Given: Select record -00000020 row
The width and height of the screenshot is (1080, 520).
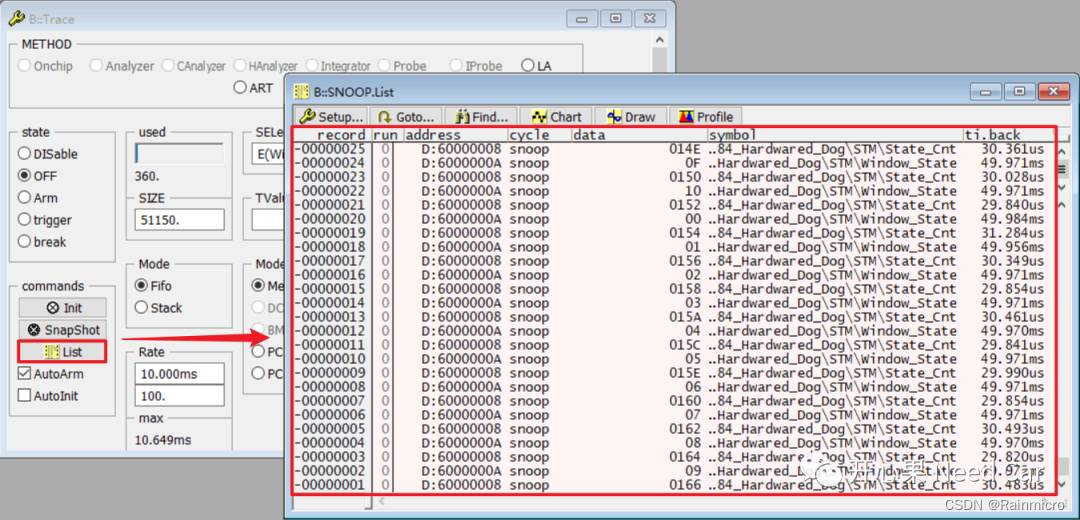Looking at the screenshot, I should pos(673,219).
